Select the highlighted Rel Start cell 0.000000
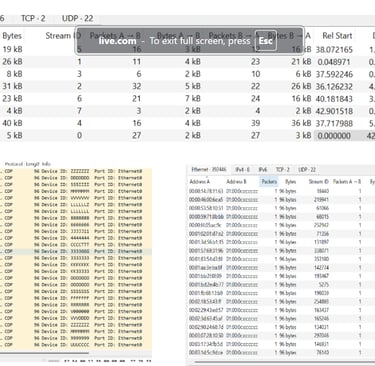The image size is (375, 366). [334, 136]
